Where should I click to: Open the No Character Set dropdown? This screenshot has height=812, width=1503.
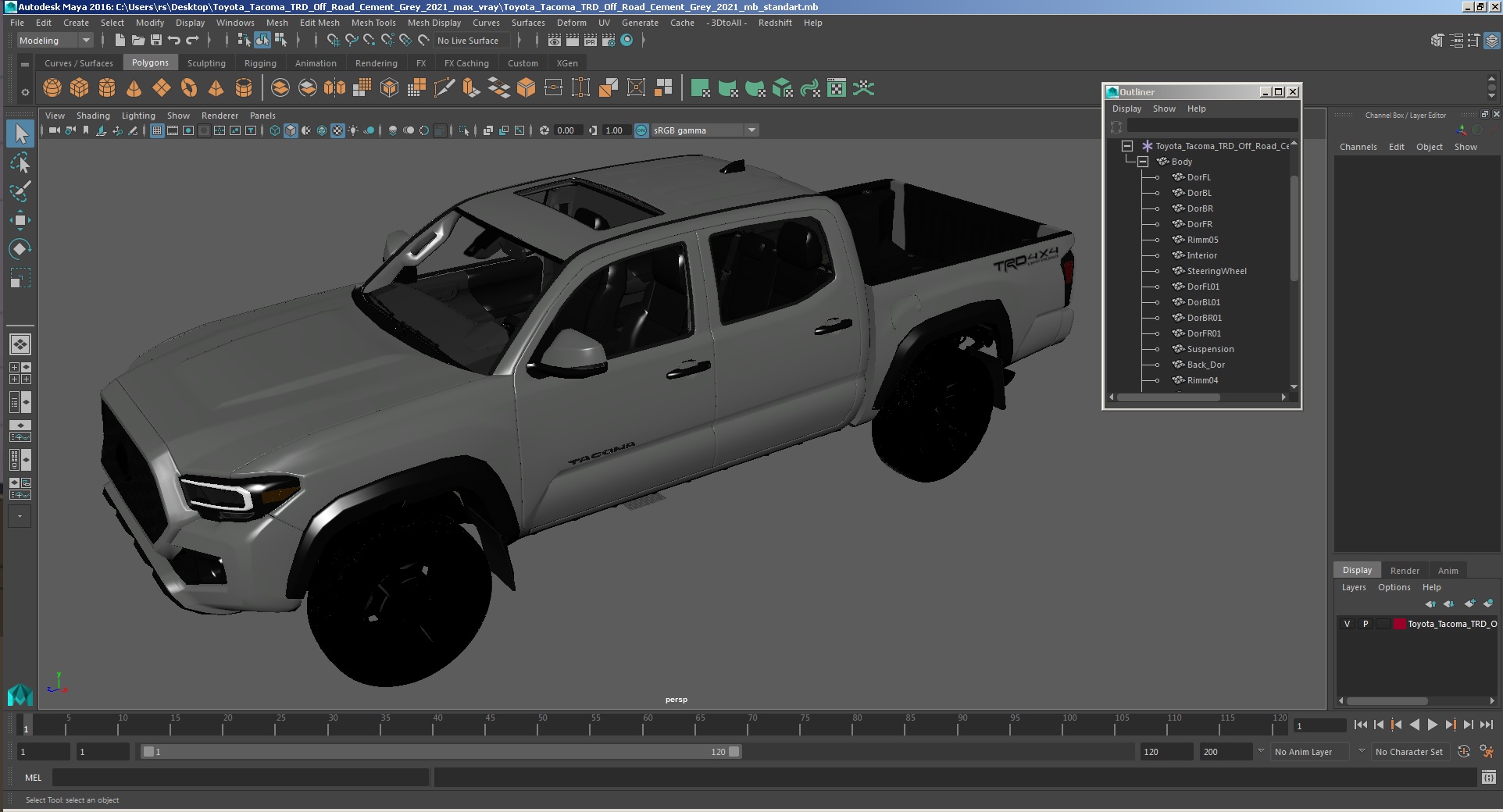click(1410, 752)
